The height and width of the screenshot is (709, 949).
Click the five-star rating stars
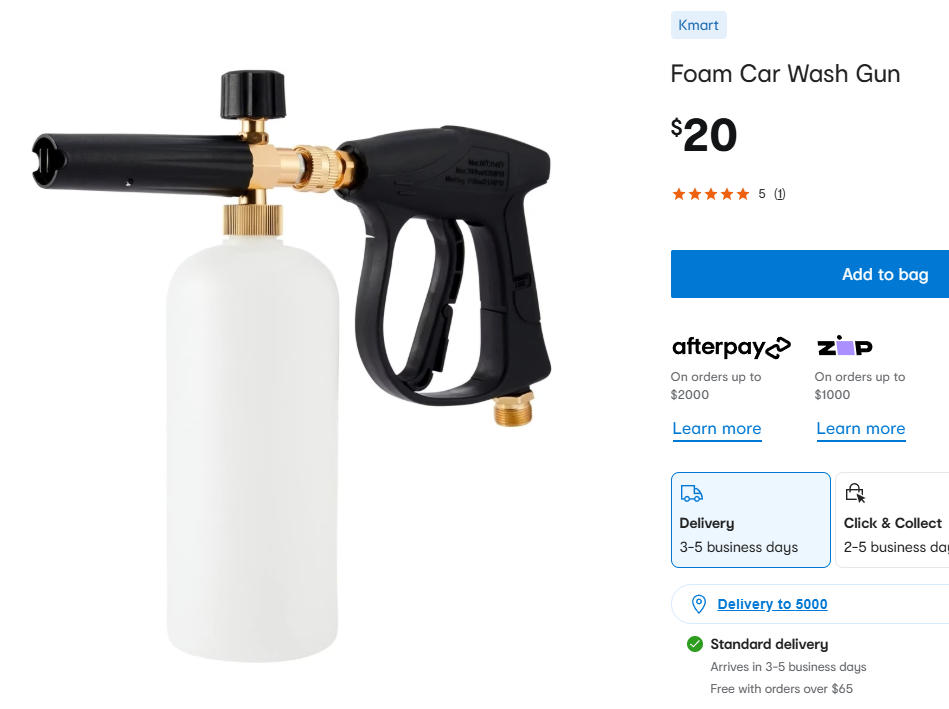[x=711, y=194]
